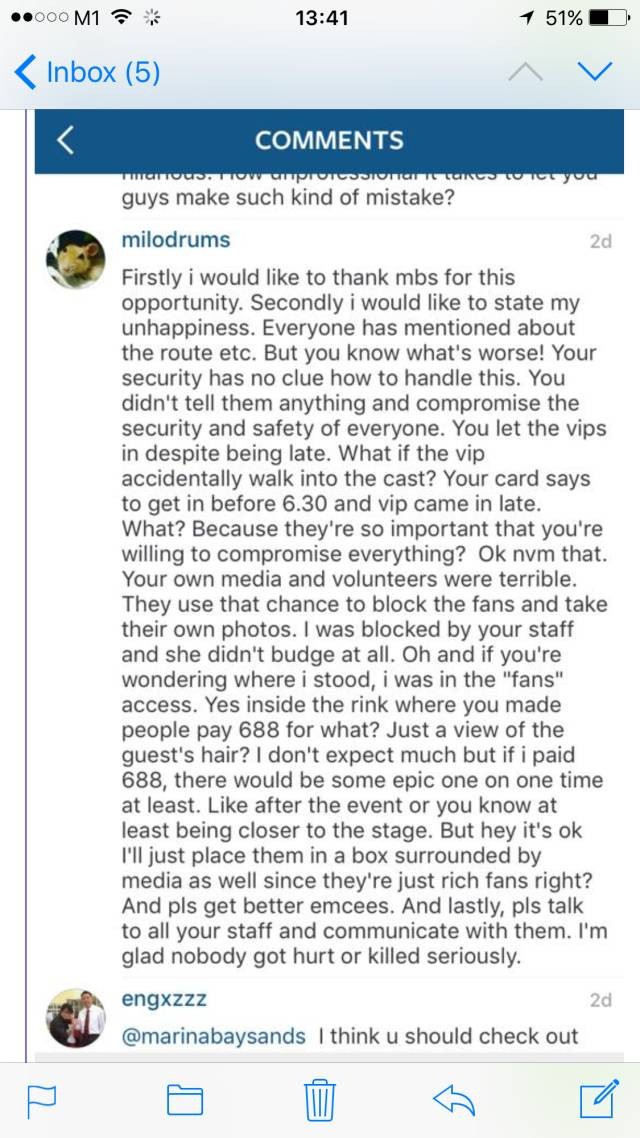Tap the engxzzz username
The width and height of the screenshot is (640, 1138).
click(164, 999)
